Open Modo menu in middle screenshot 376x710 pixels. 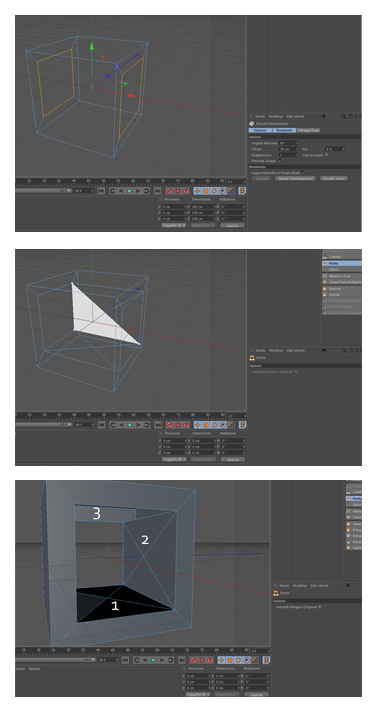point(260,350)
